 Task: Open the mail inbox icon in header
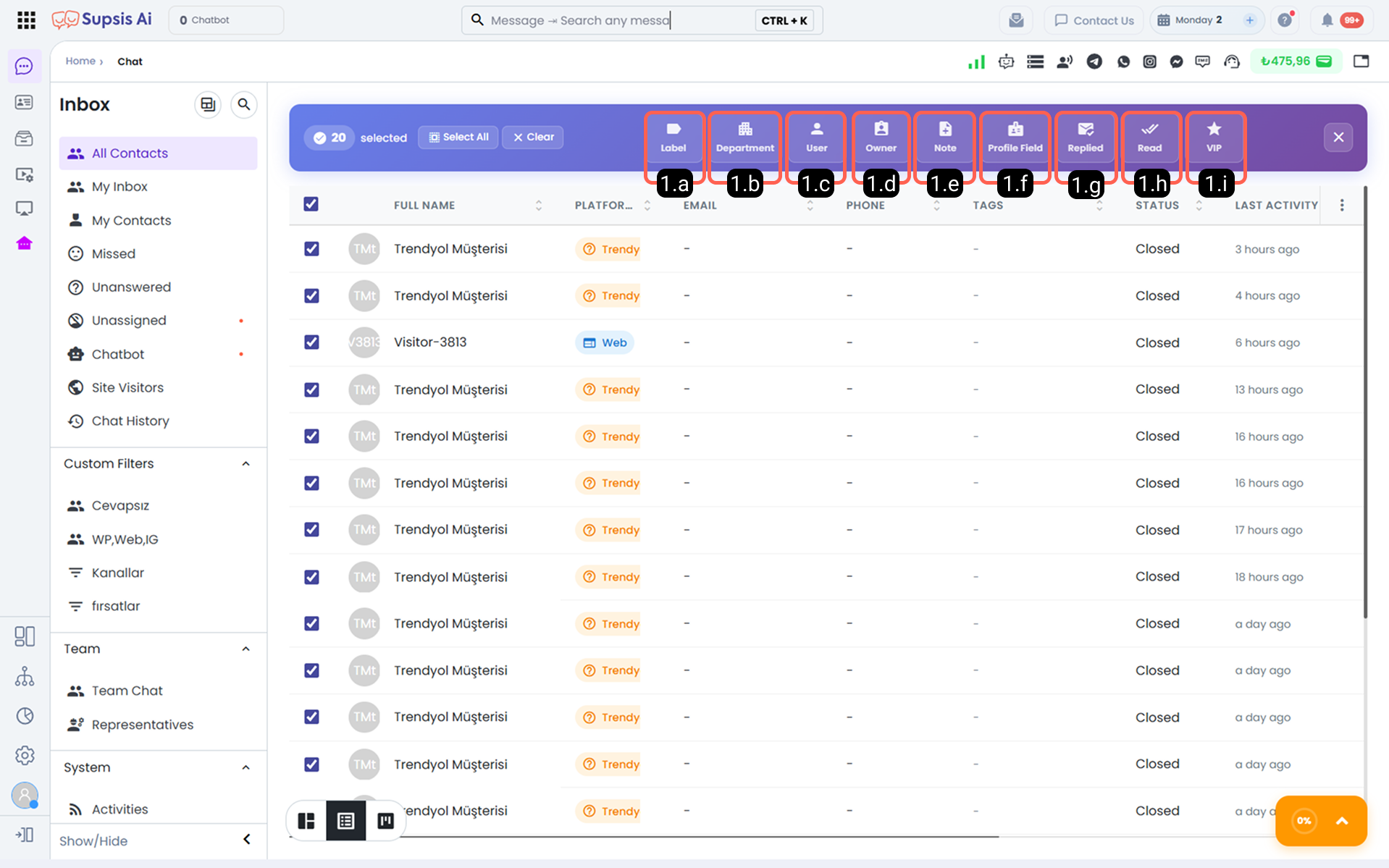pos(1016,20)
